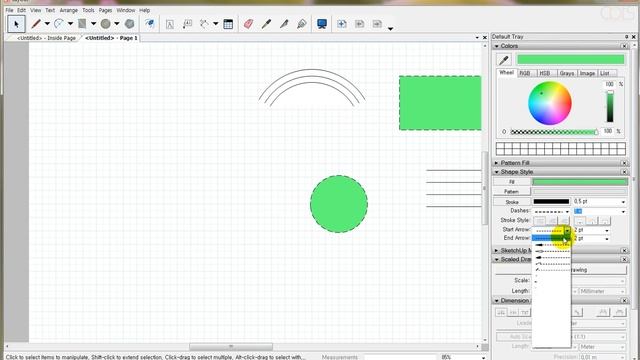
Task: Start the presentation monitor icon
Action: pos(322,24)
